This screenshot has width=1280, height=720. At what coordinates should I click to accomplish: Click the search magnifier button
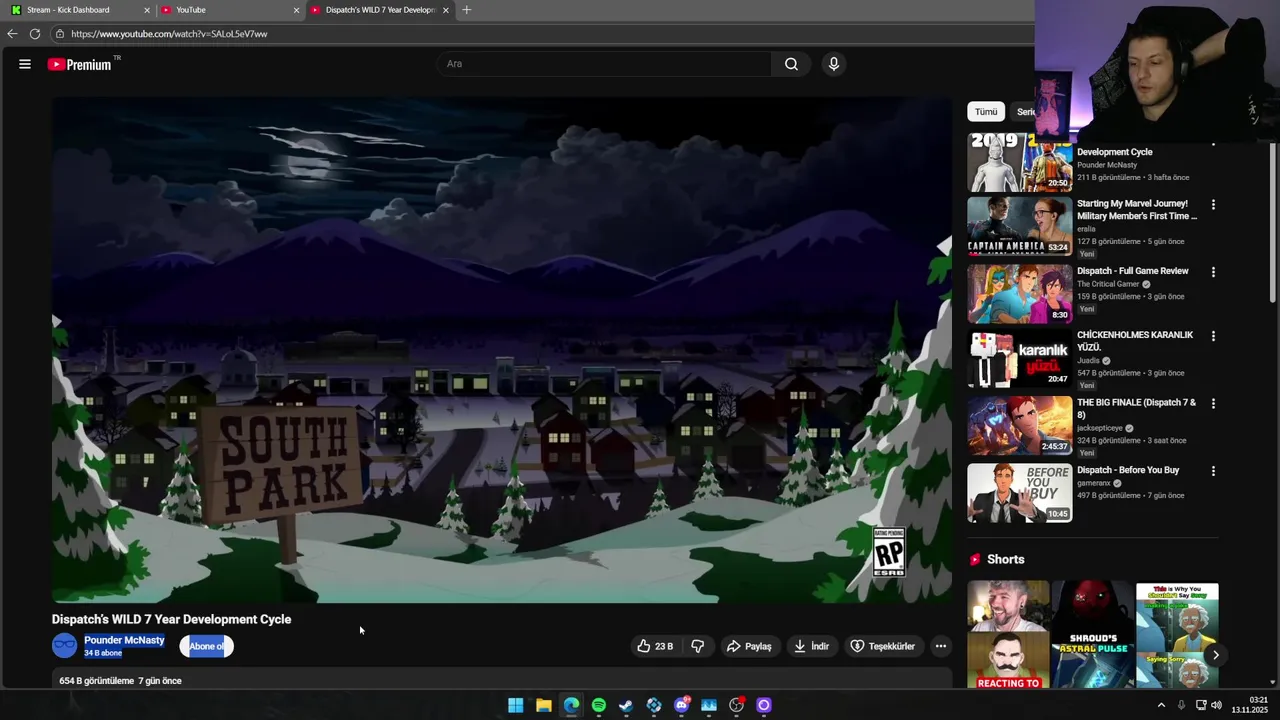point(791,64)
